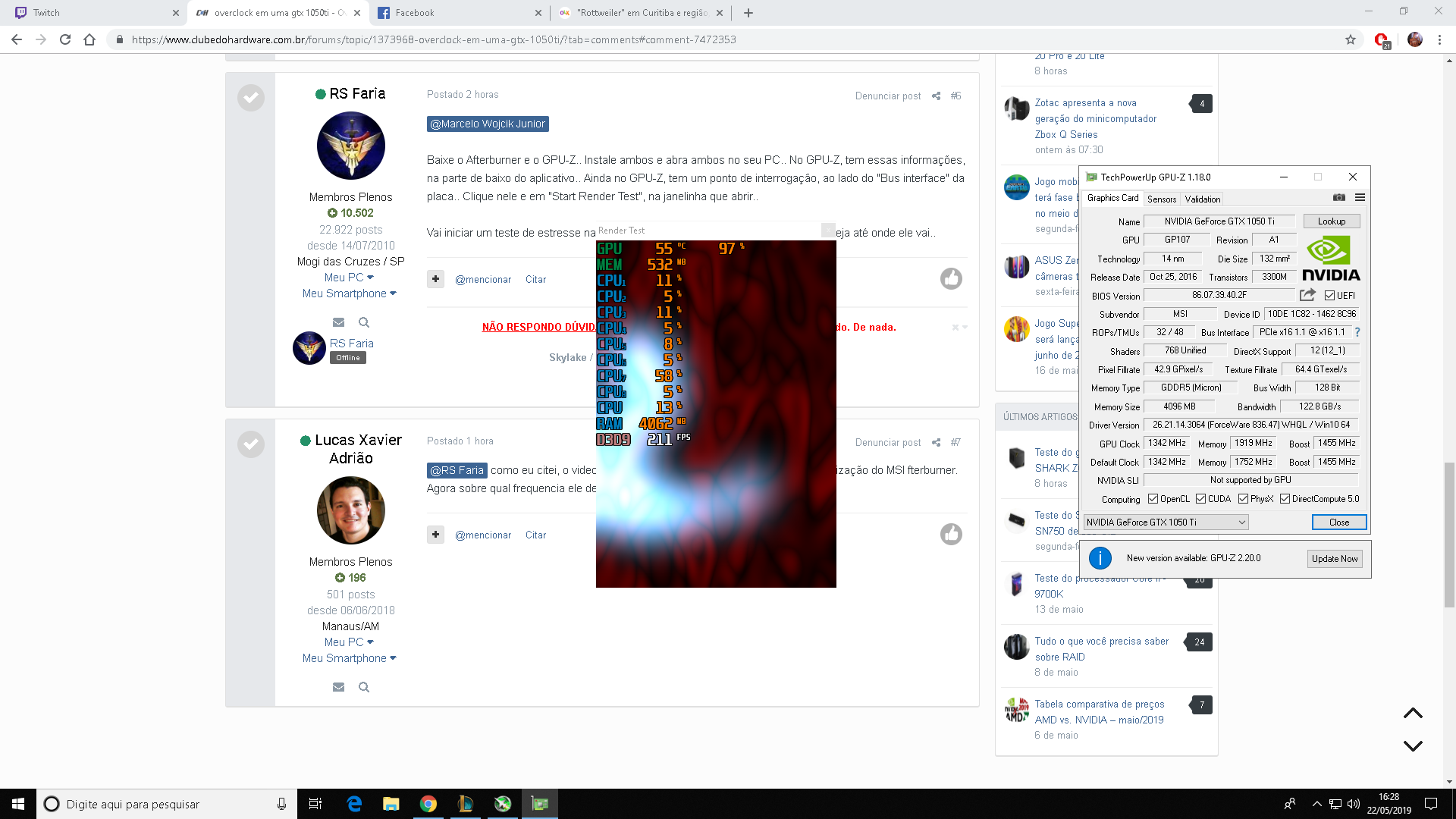Open File Explorer from taskbar
The height and width of the screenshot is (819, 1456).
pyautogui.click(x=391, y=804)
